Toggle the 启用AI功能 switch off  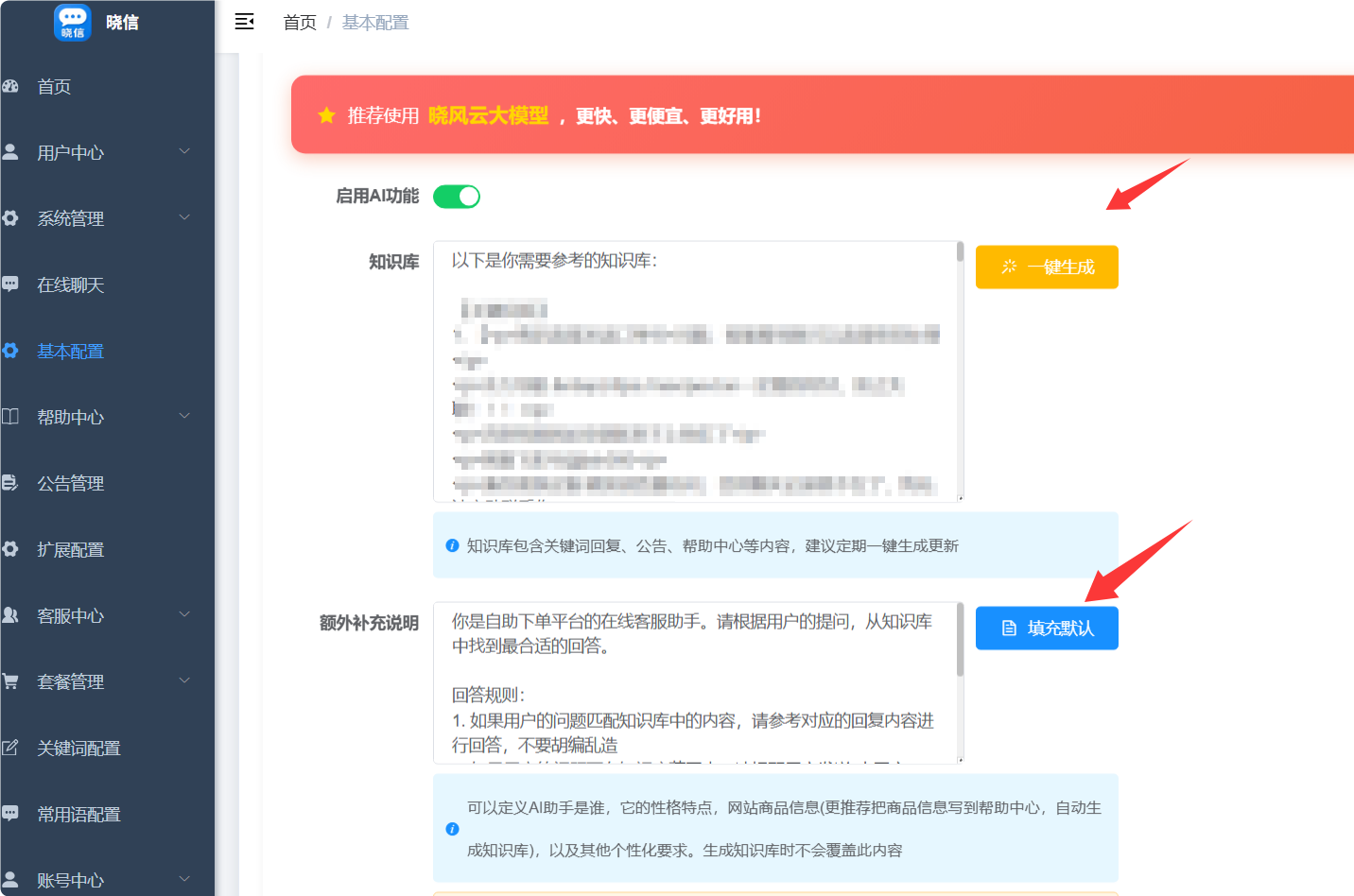point(457,197)
